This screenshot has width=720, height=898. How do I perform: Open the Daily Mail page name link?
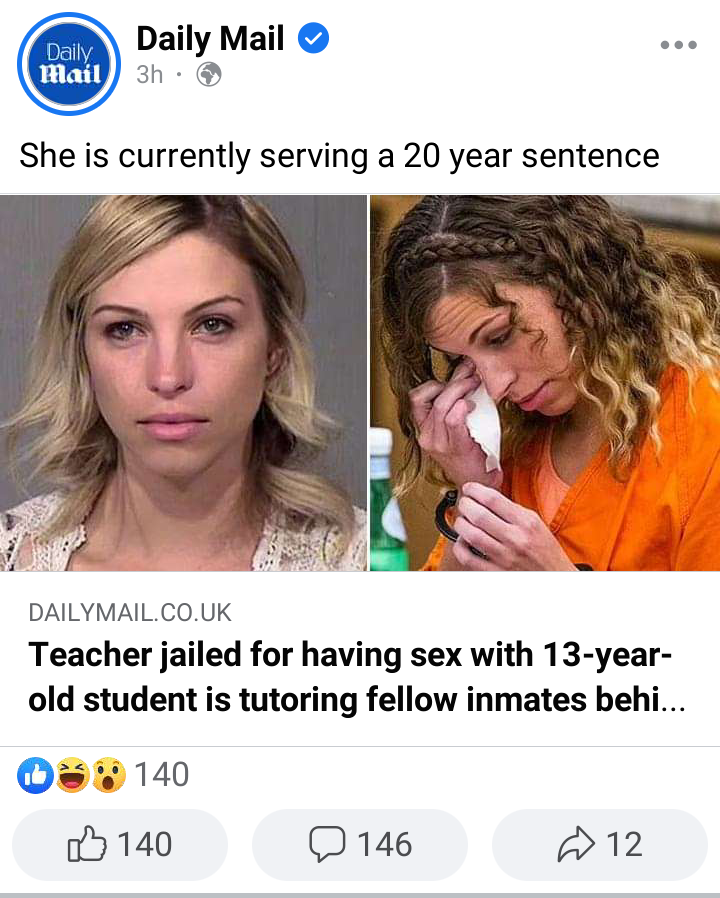210,38
